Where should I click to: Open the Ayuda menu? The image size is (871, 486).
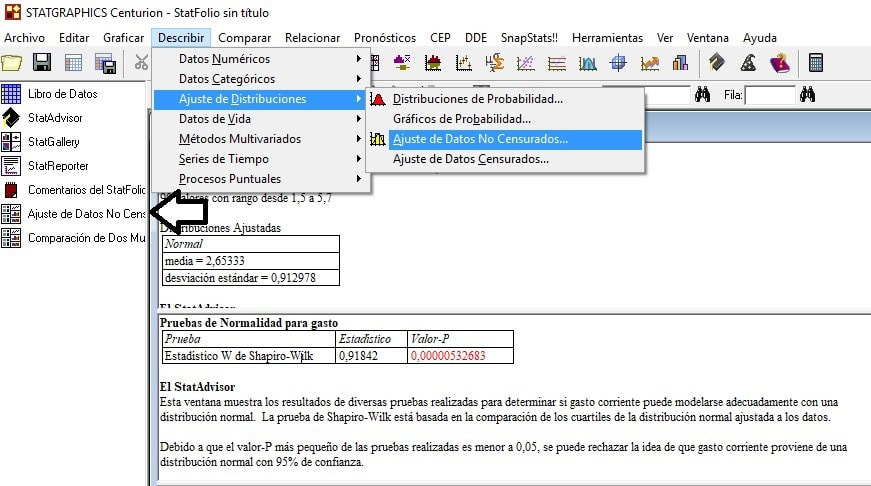coord(760,38)
